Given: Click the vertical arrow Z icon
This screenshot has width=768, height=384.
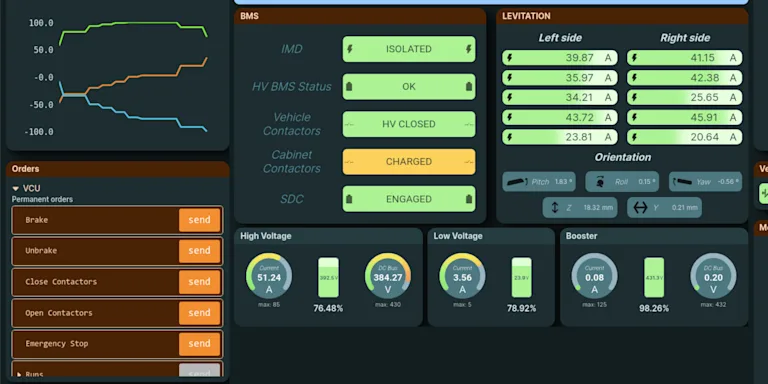Looking at the screenshot, I should [x=555, y=208].
